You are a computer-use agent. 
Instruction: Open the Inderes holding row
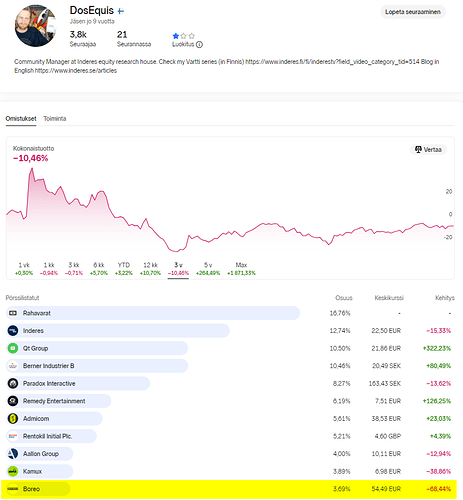pyautogui.click(x=230, y=331)
